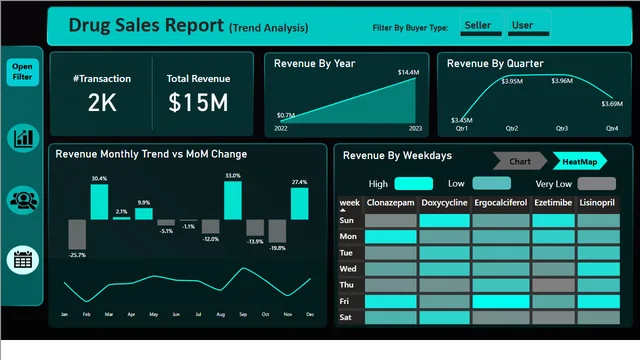
Task: Click the Sat row label
Action: (x=345, y=317)
